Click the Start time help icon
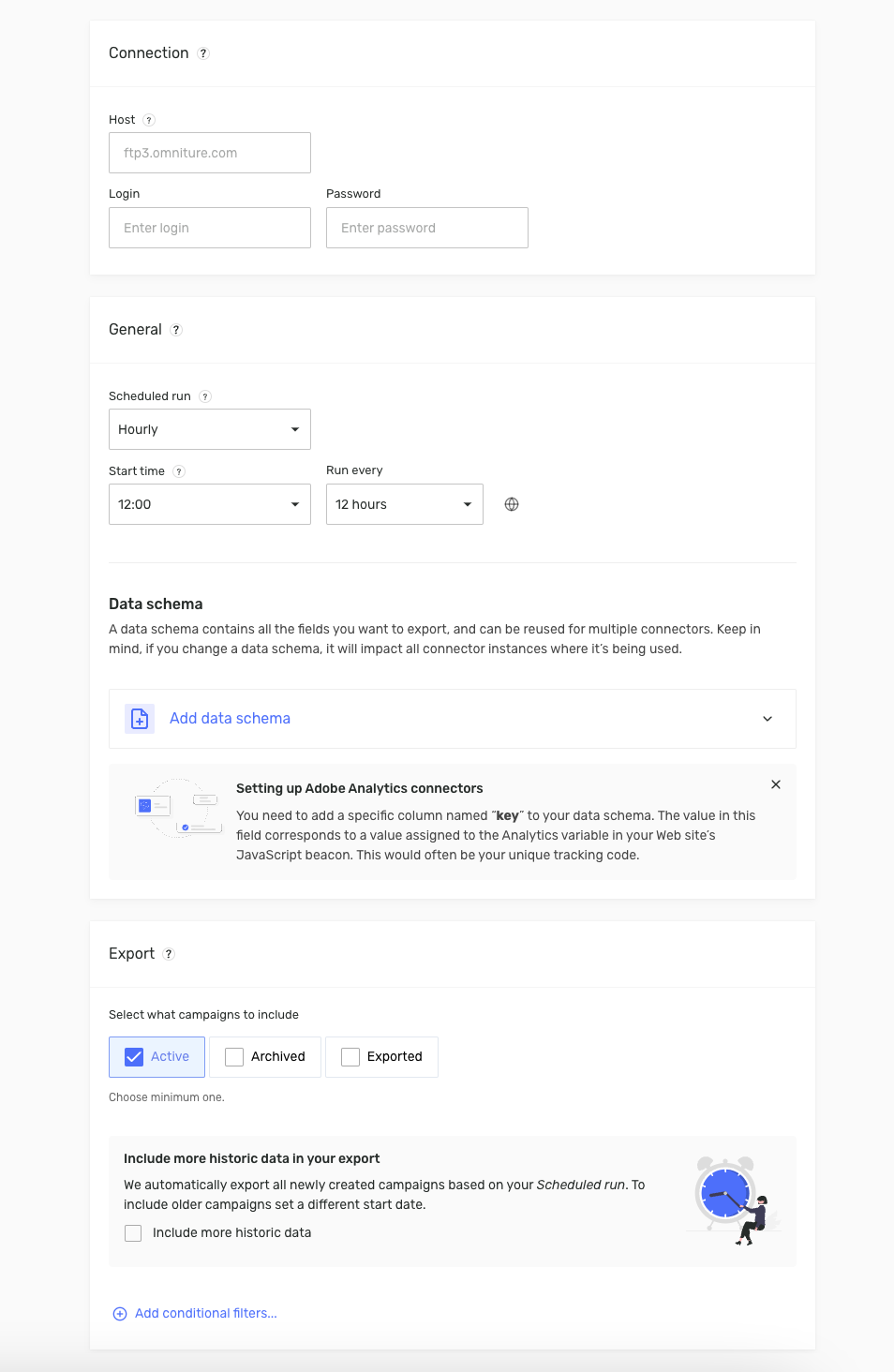The image size is (894, 1372). pyautogui.click(x=178, y=470)
